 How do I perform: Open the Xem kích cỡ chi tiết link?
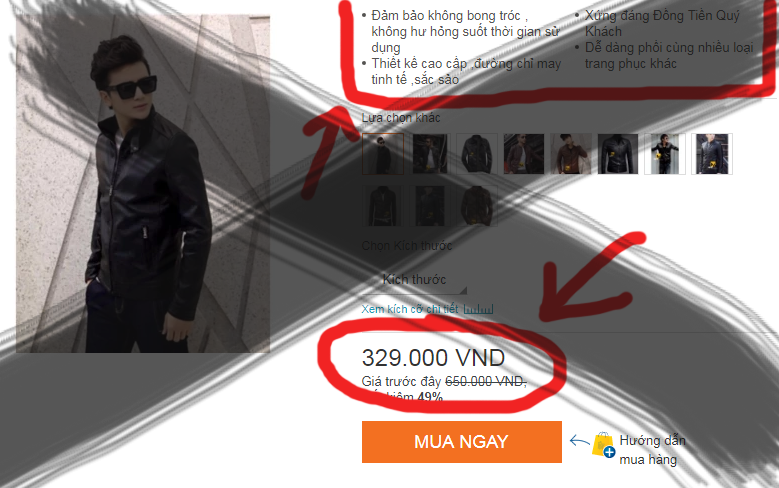click(x=410, y=309)
